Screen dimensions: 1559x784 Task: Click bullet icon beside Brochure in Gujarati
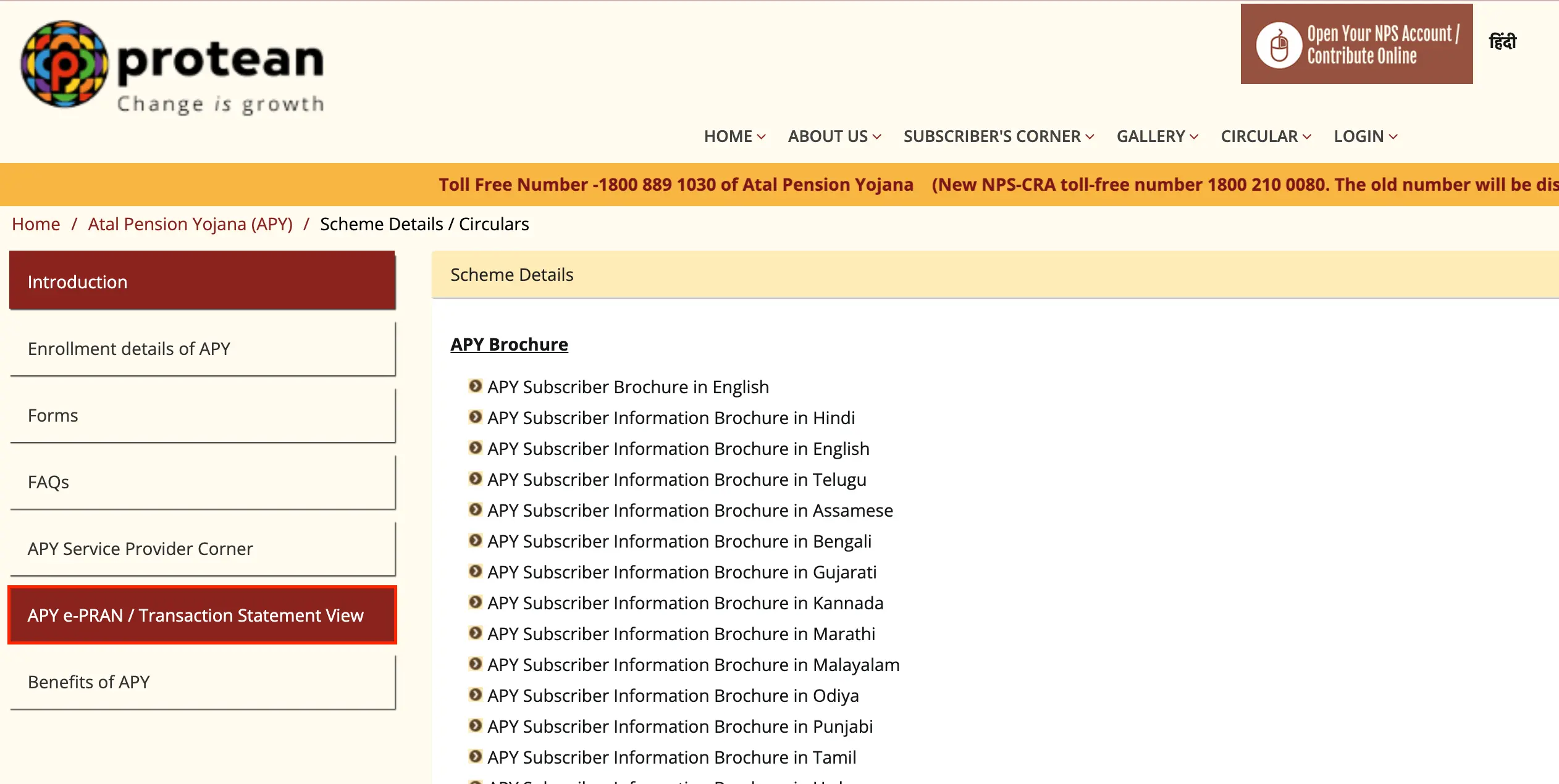point(475,572)
